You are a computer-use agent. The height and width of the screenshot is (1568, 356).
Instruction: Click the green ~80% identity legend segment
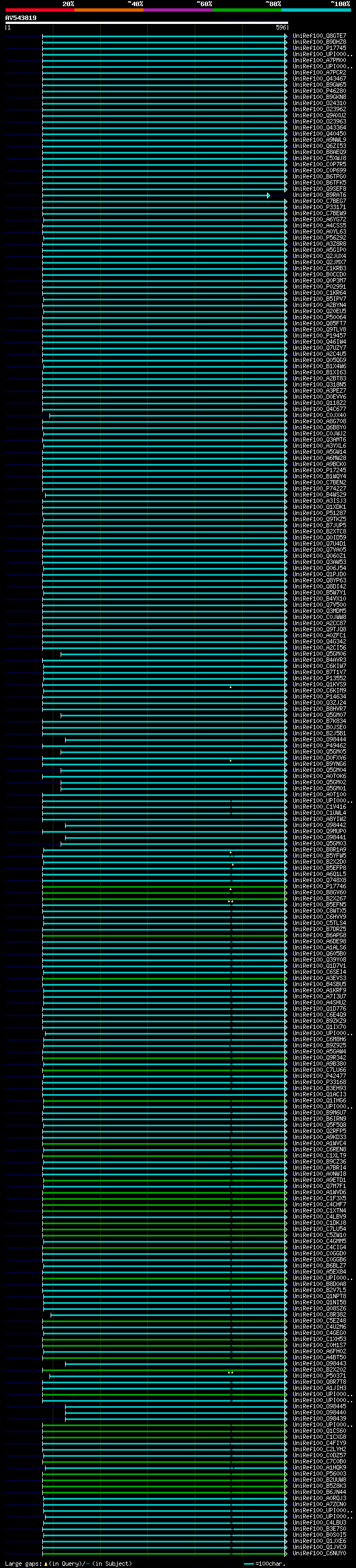[247, 10]
